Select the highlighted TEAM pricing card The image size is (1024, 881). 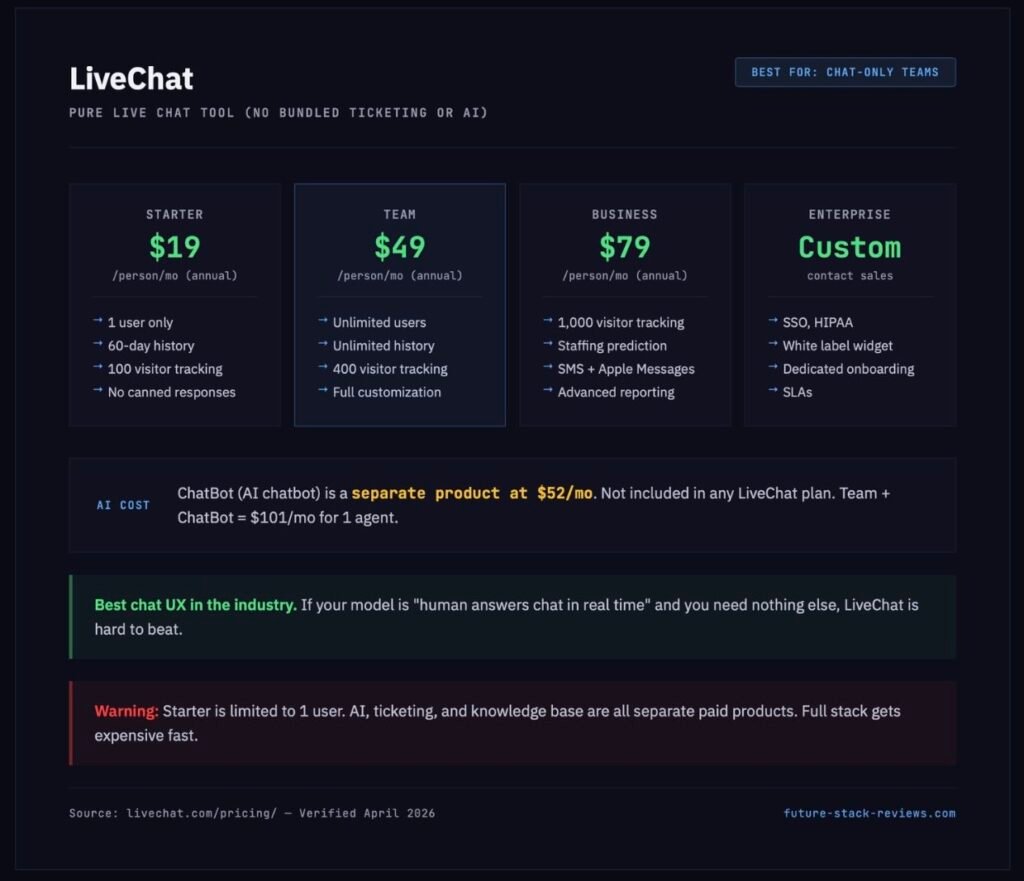coord(399,305)
